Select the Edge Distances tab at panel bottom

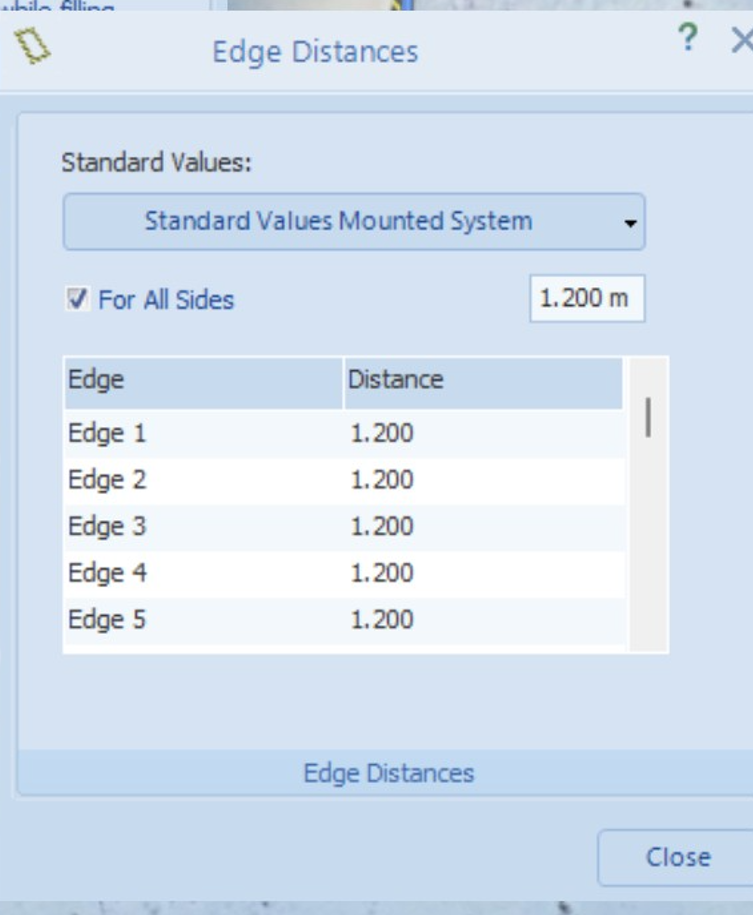[388, 773]
